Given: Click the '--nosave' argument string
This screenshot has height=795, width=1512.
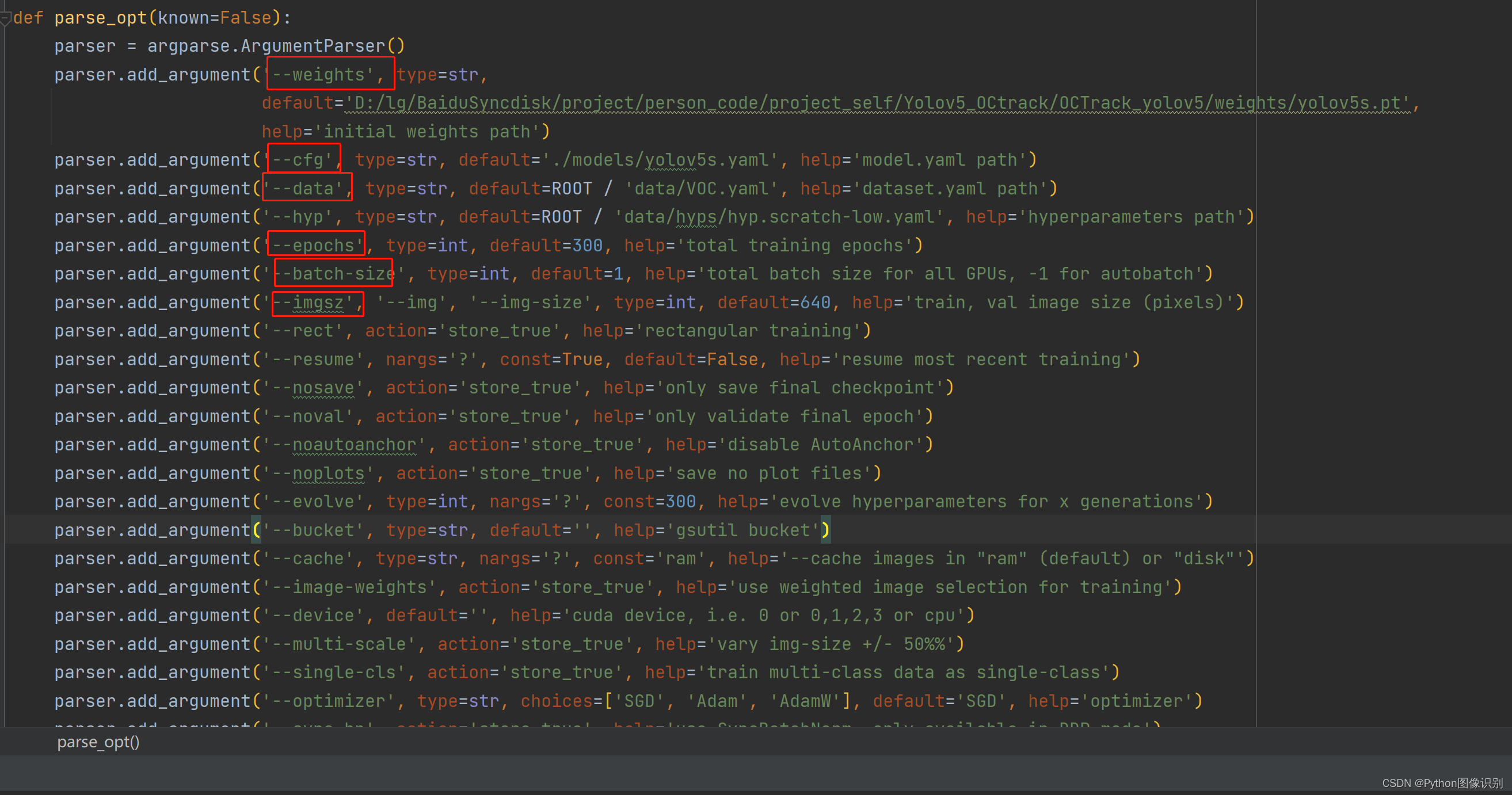Looking at the screenshot, I should click(314, 387).
